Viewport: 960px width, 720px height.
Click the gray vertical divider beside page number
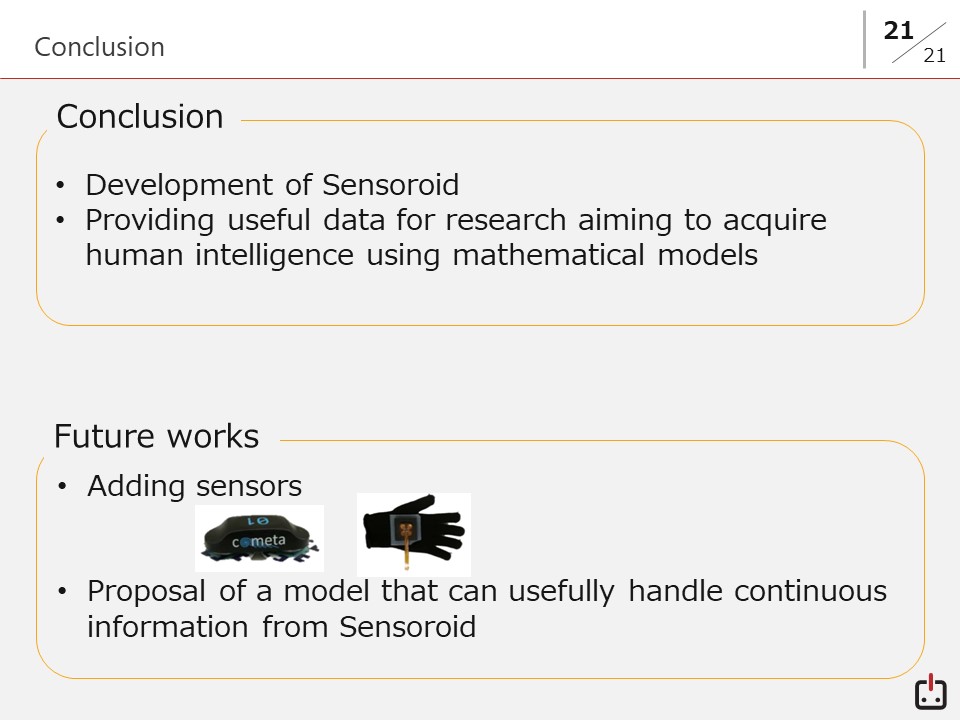[865, 39]
